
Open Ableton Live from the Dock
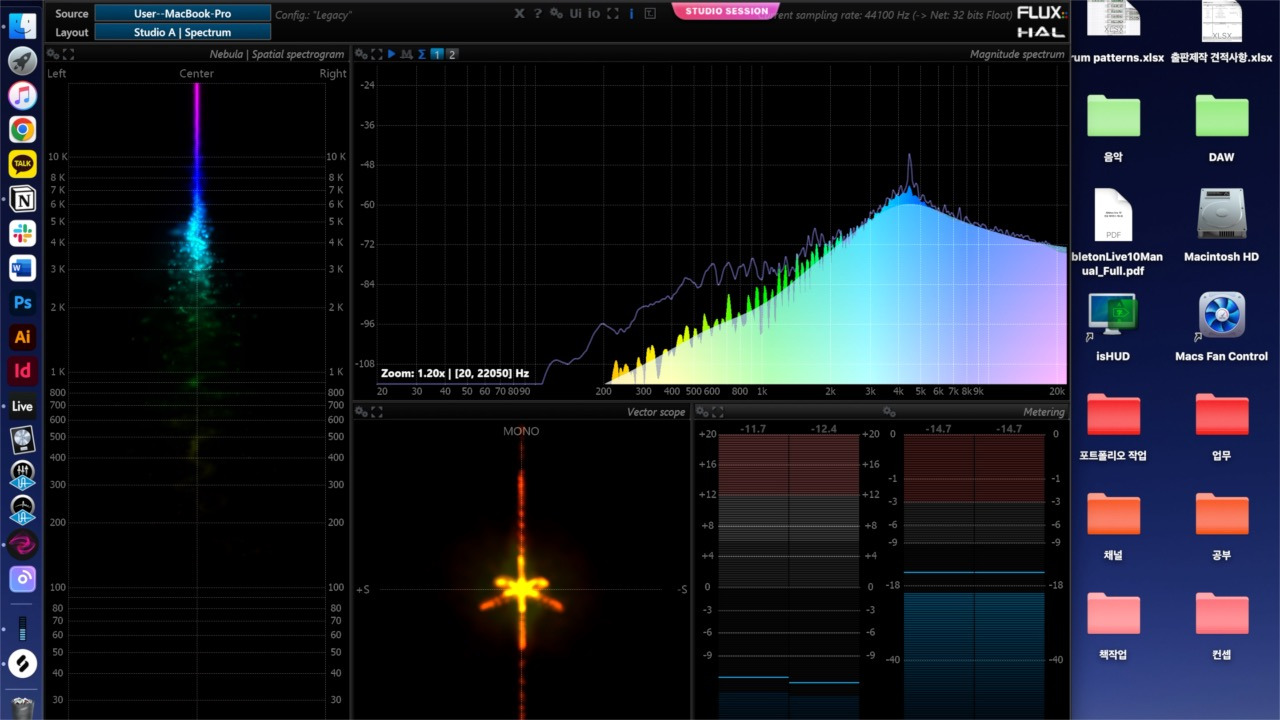pyautogui.click(x=22, y=406)
